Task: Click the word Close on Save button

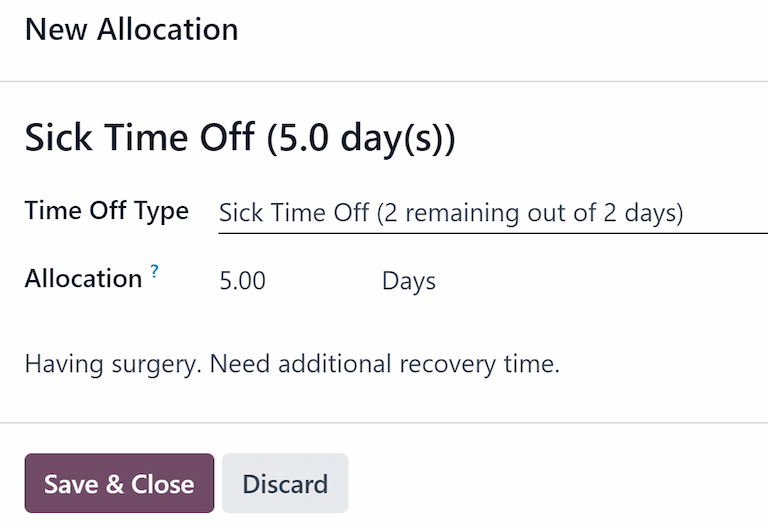Action: click(163, 484)
